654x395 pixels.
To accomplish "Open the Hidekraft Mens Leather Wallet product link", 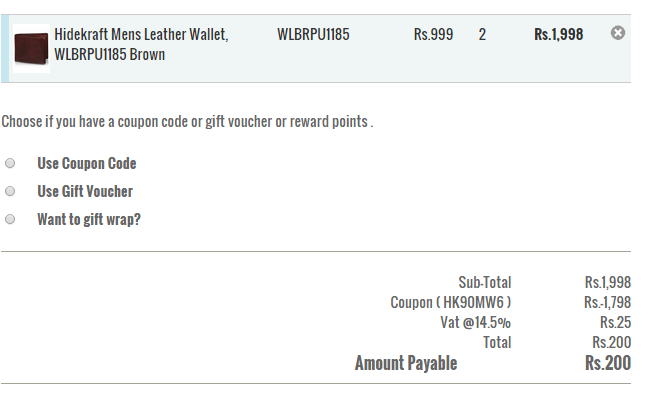I will point(141,44).
